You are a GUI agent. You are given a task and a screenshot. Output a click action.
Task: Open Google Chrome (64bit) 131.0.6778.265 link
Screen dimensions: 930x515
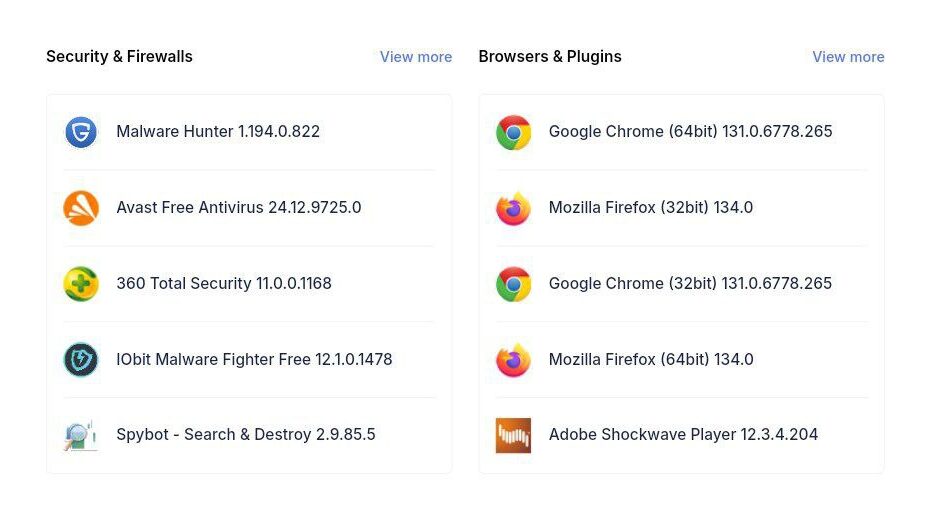(x=690, y=131)
